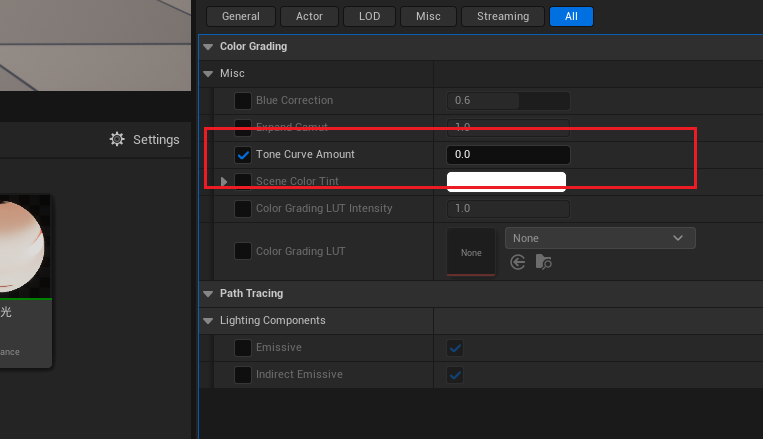This screenshot has width=763, height=439.
Task: Enable Color Grading LUT Intensity checkbox
Action: click(243, 209)
